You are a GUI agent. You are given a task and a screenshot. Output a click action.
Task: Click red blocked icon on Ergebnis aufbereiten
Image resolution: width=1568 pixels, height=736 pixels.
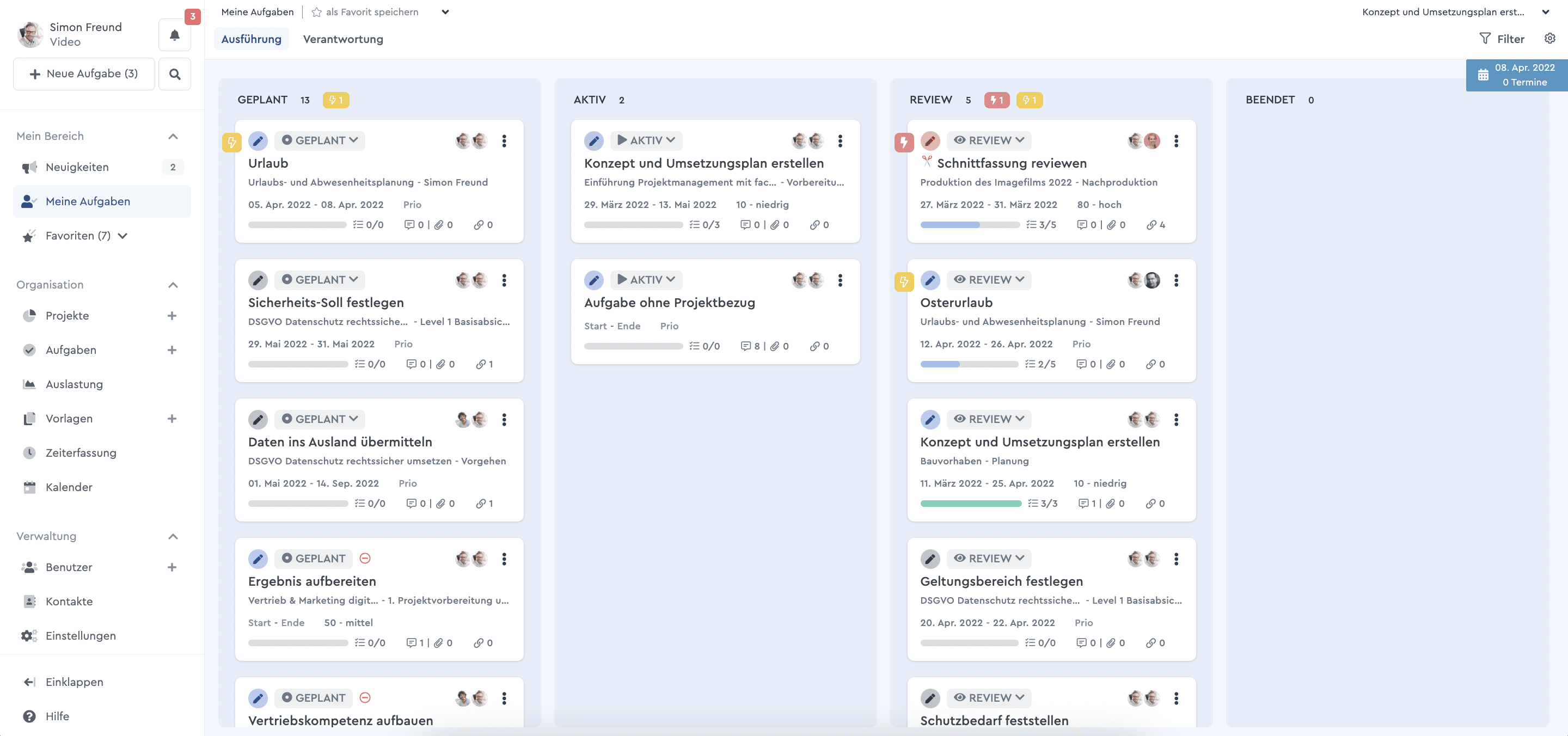pyautogui.click(x=365, y=559)
